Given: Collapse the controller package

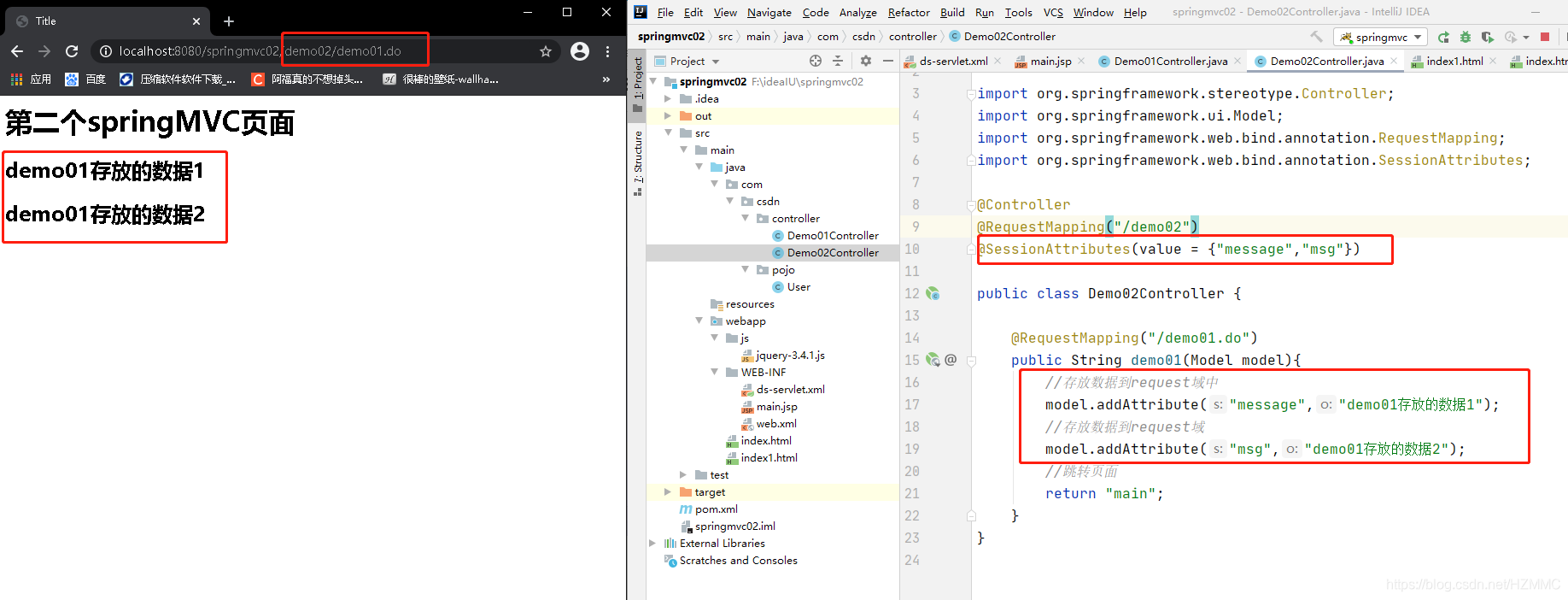Looking at the screenshot, I should [x=745, y=219].
